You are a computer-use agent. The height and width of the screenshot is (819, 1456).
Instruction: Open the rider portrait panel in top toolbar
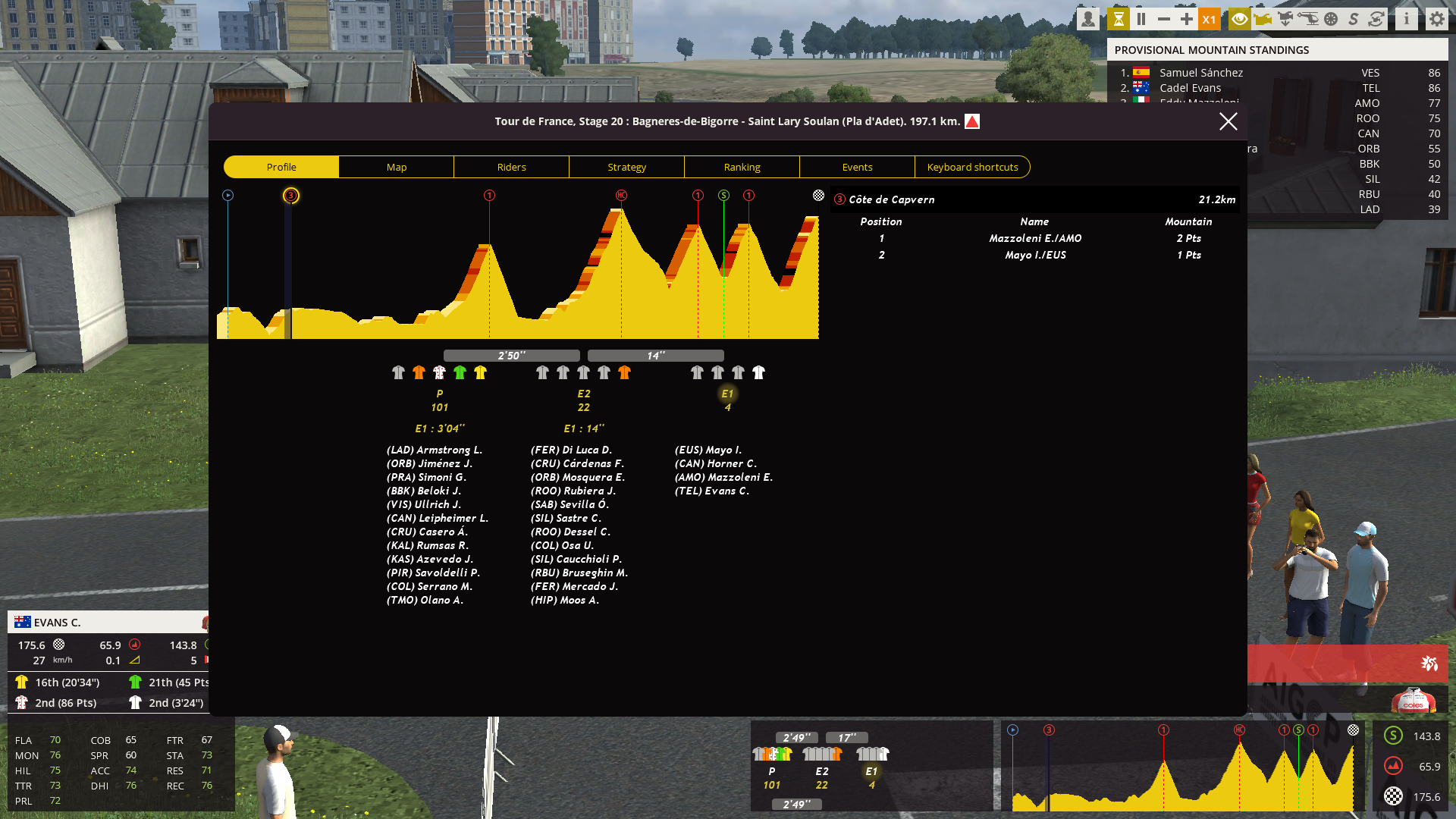(1088, 19)
